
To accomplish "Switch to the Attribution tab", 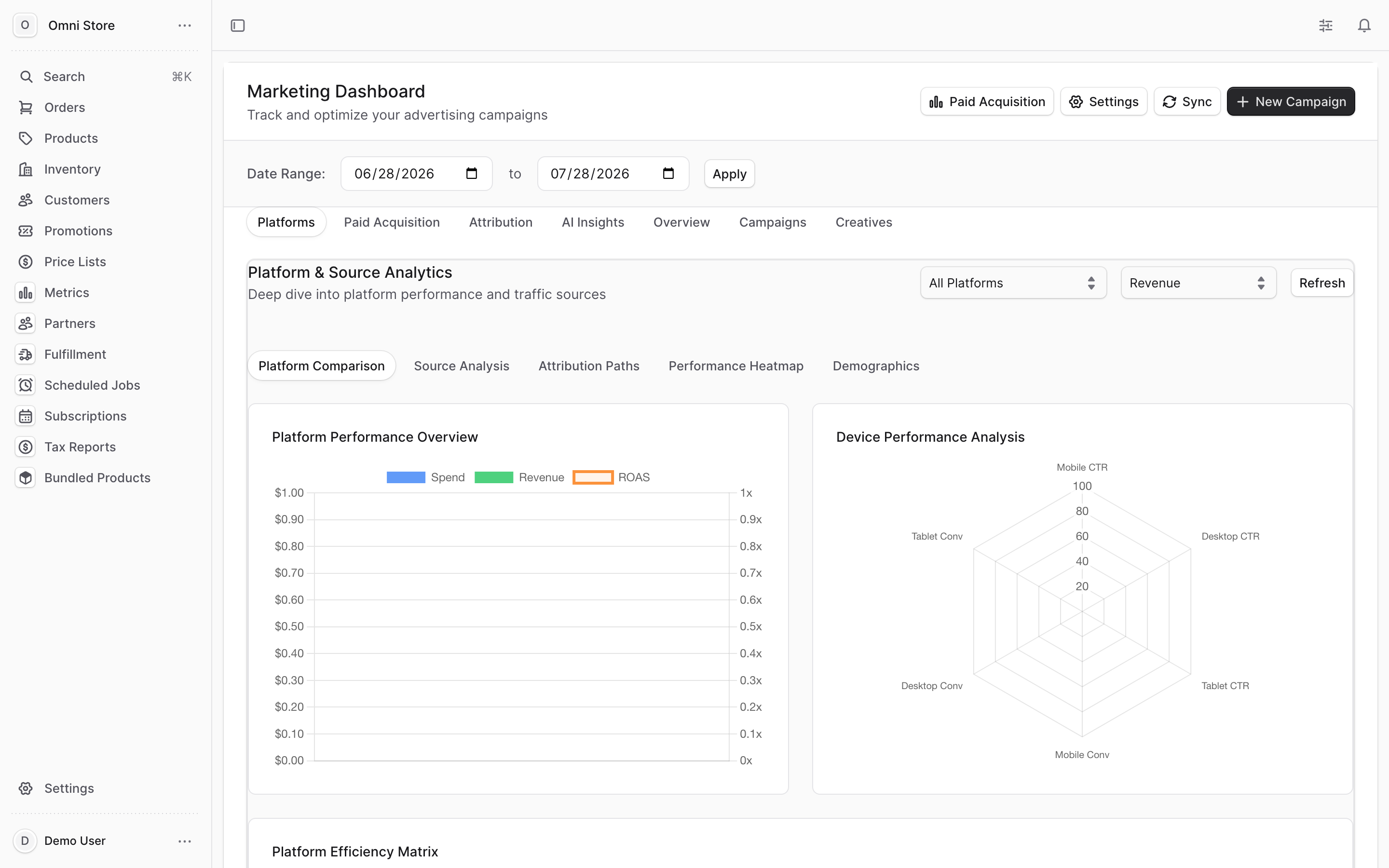I will (501, 222).
